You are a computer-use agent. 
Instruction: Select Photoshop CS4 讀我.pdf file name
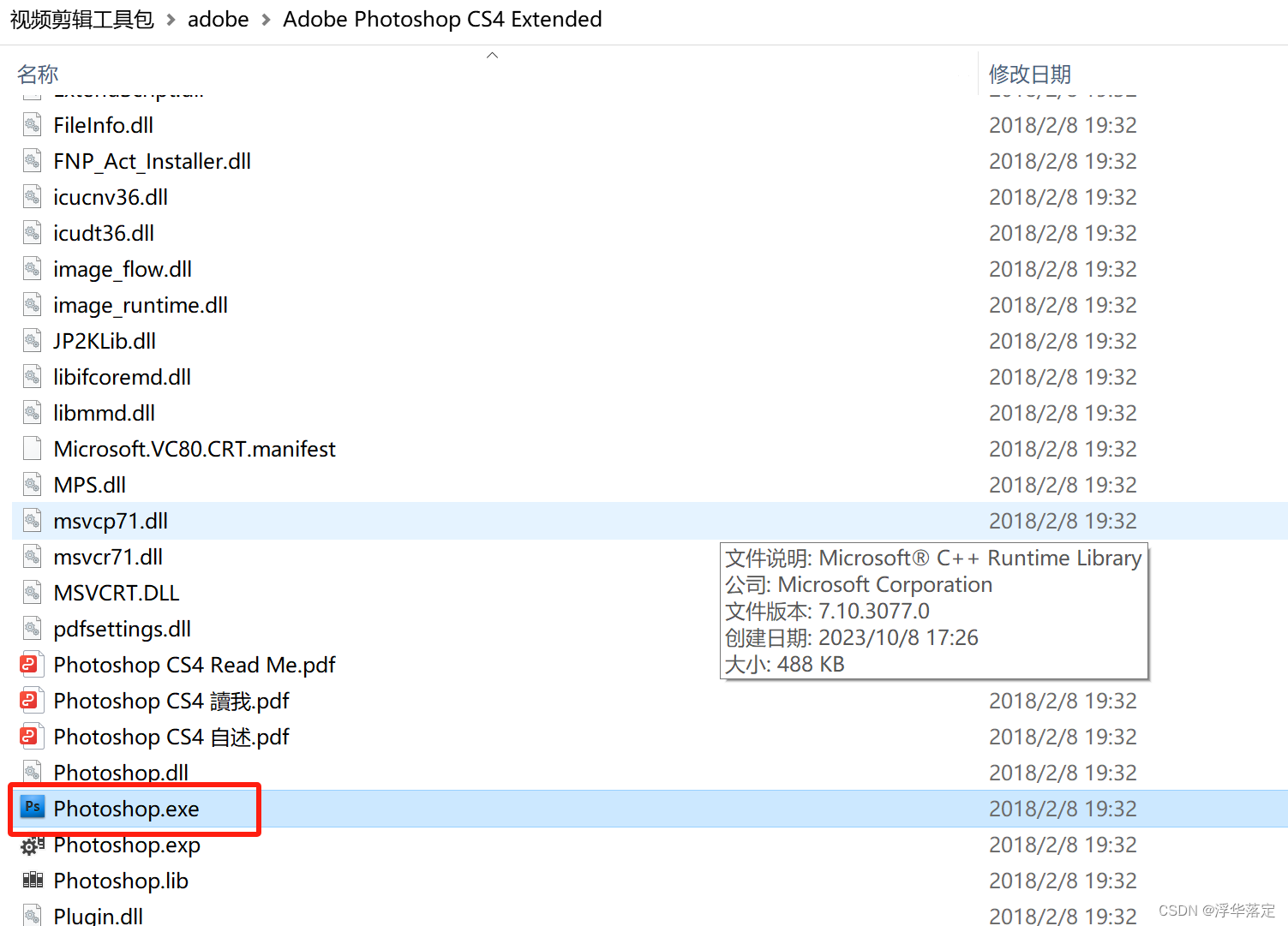[x=171, y=701]
